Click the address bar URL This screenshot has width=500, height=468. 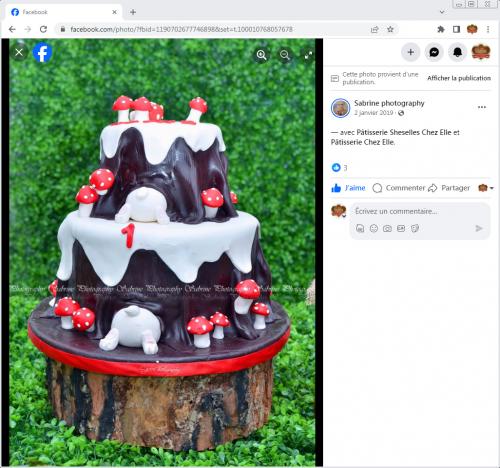click(x=181, y=29)
